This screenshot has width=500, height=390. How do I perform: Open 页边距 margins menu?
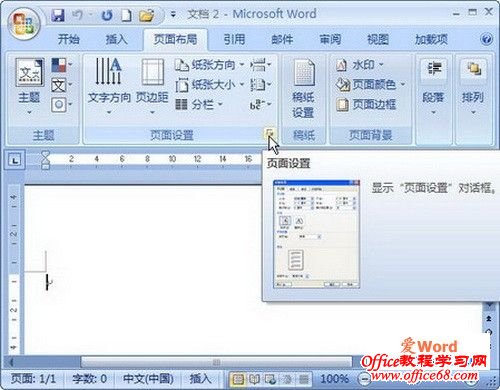pos(152,86)
